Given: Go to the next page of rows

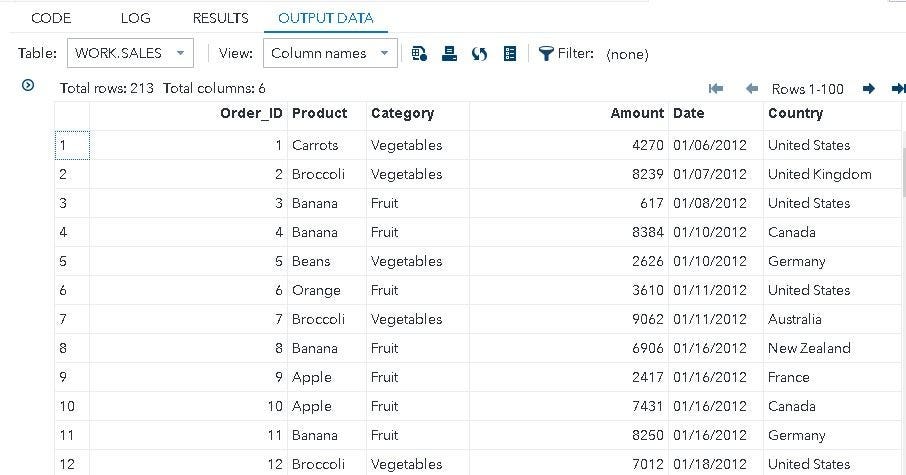Looking at the screenshot, I should (x=868, y=88).
